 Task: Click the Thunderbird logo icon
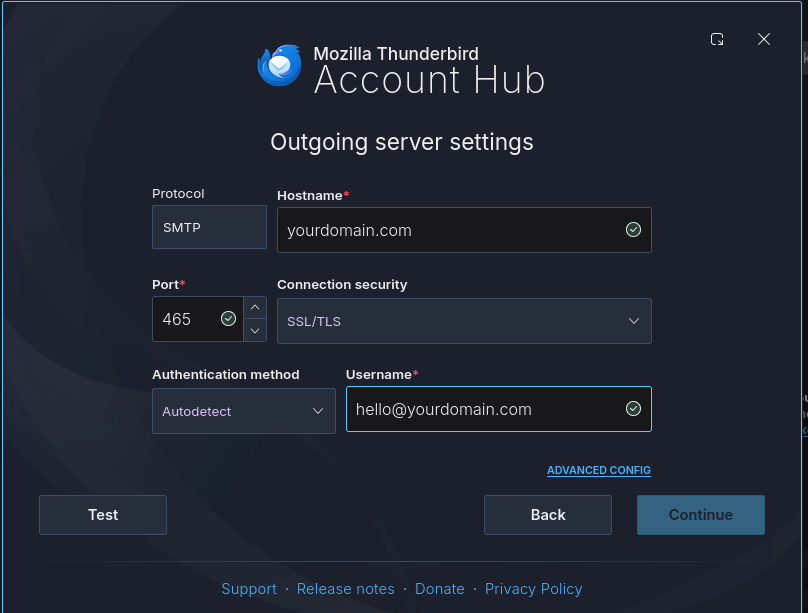pos(279,65)
